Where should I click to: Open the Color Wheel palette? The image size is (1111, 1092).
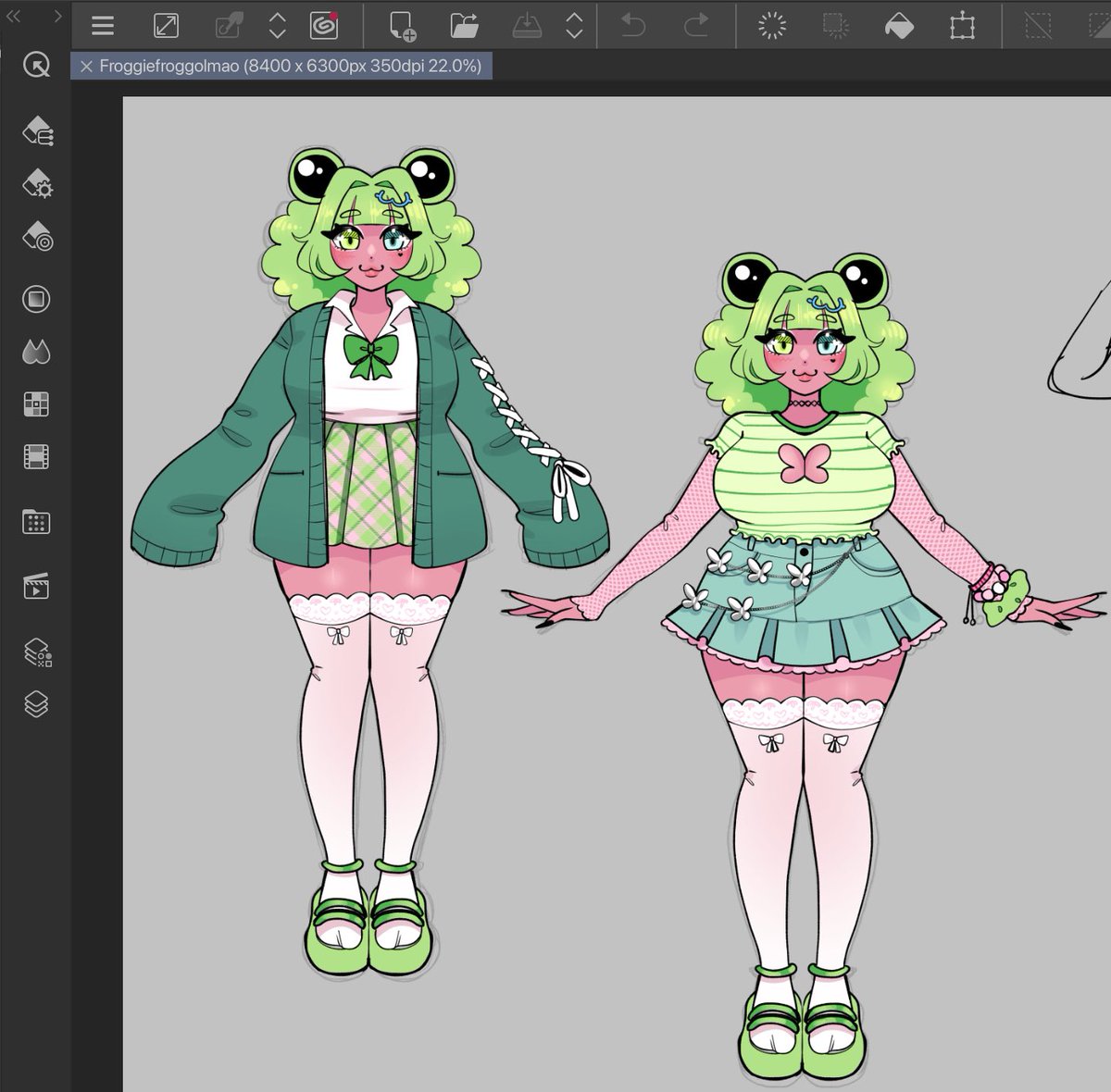(36, 299)
